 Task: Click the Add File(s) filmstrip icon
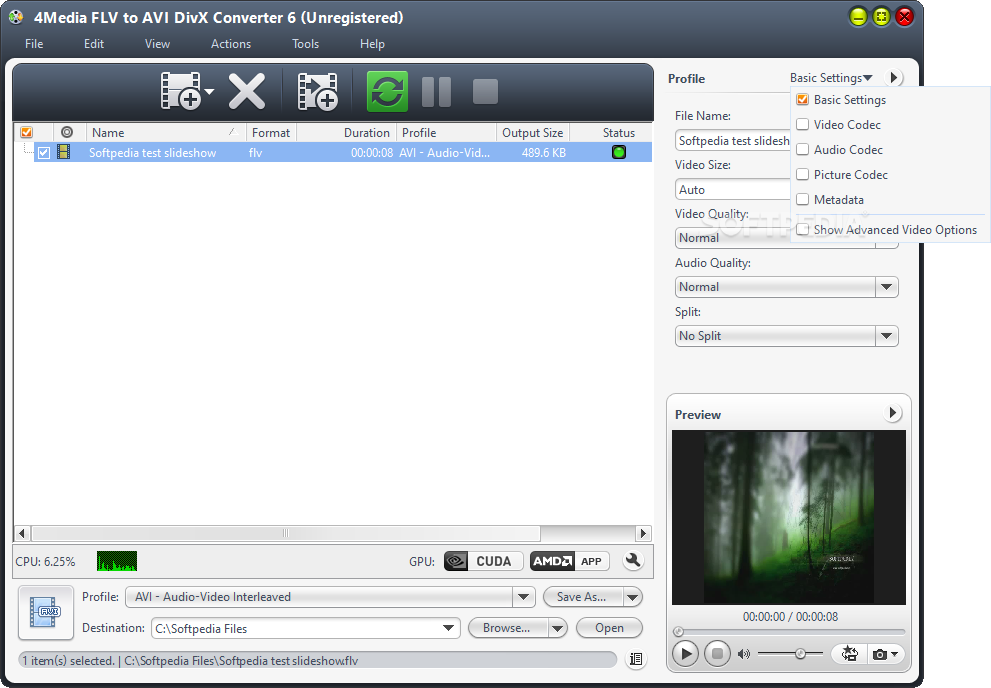tap(181, 91)
